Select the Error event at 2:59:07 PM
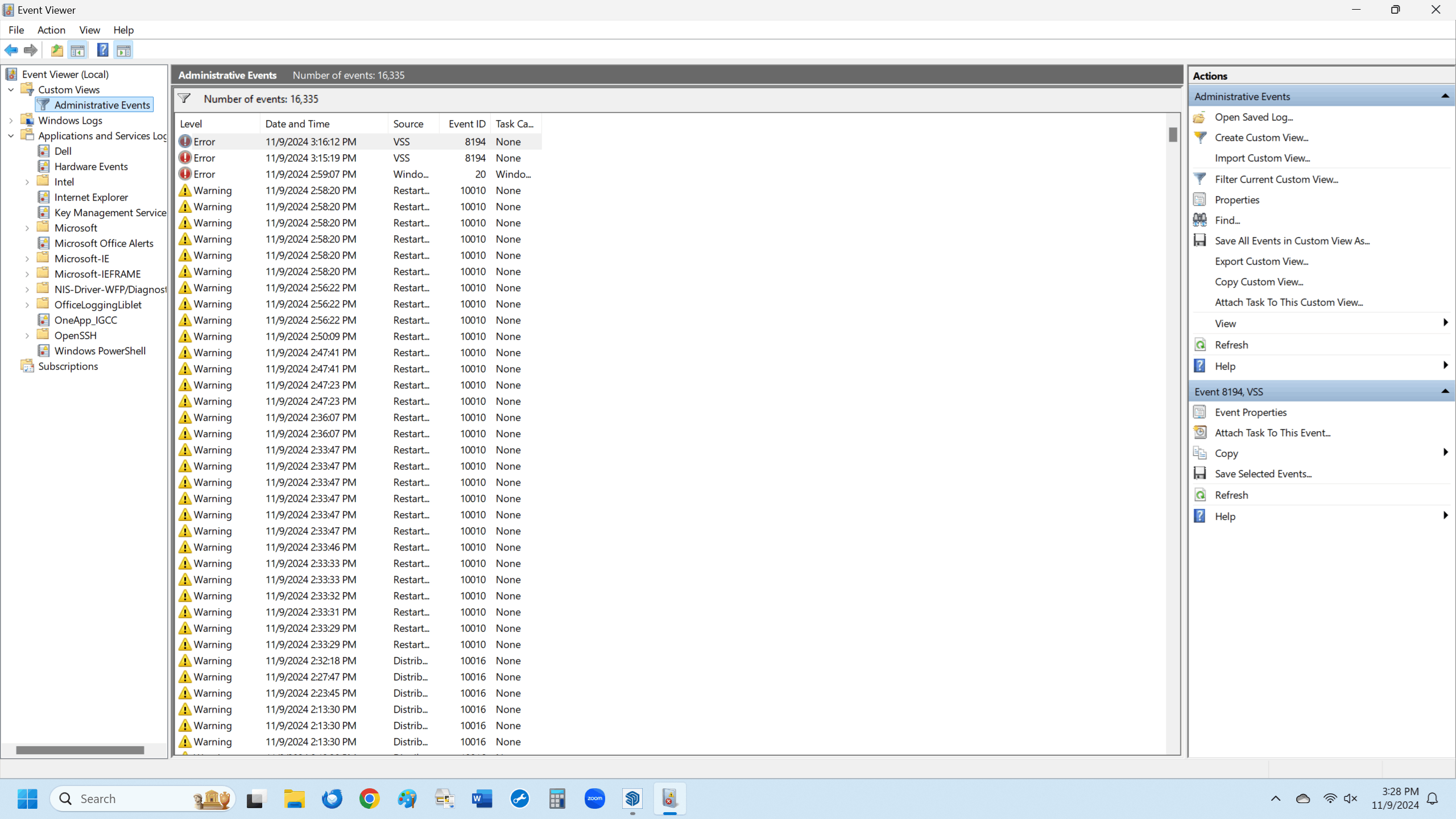 pyautogui.click(x=358, y=174)
